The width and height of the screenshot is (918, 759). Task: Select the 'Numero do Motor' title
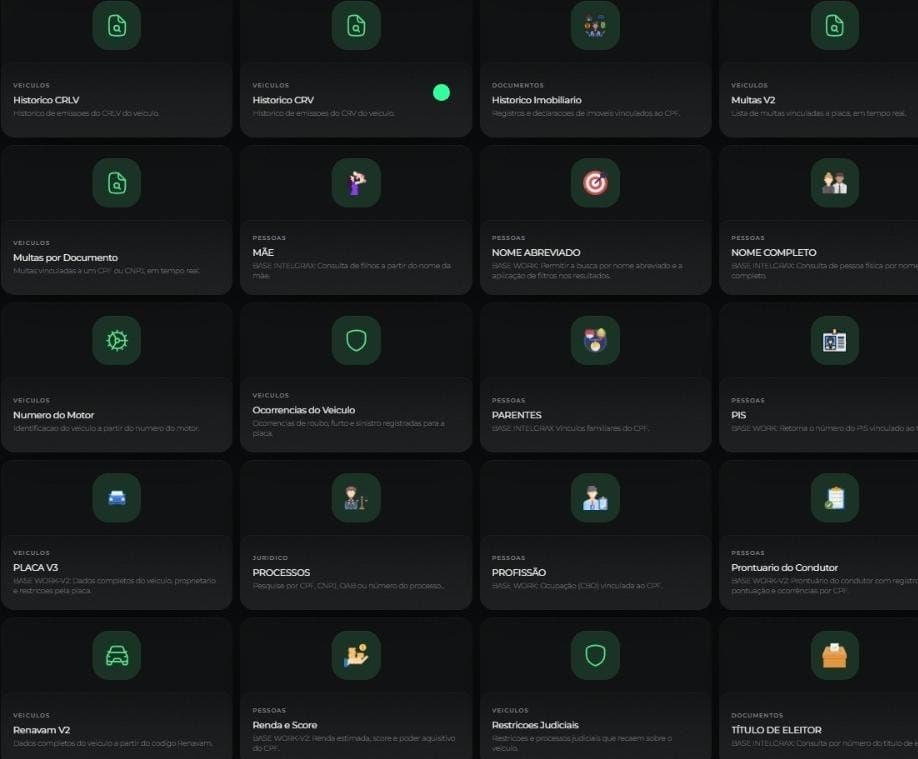tap(53, 415)
